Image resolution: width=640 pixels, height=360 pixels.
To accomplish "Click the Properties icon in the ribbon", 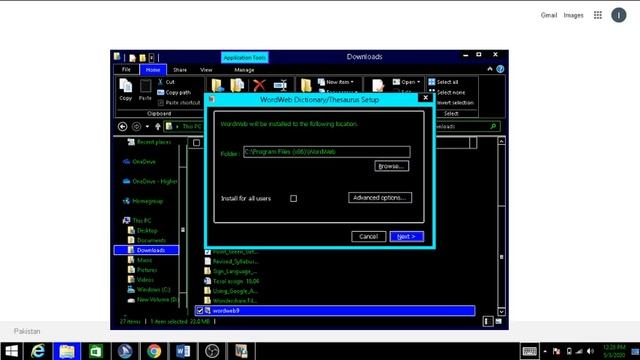I will [378, 85].
